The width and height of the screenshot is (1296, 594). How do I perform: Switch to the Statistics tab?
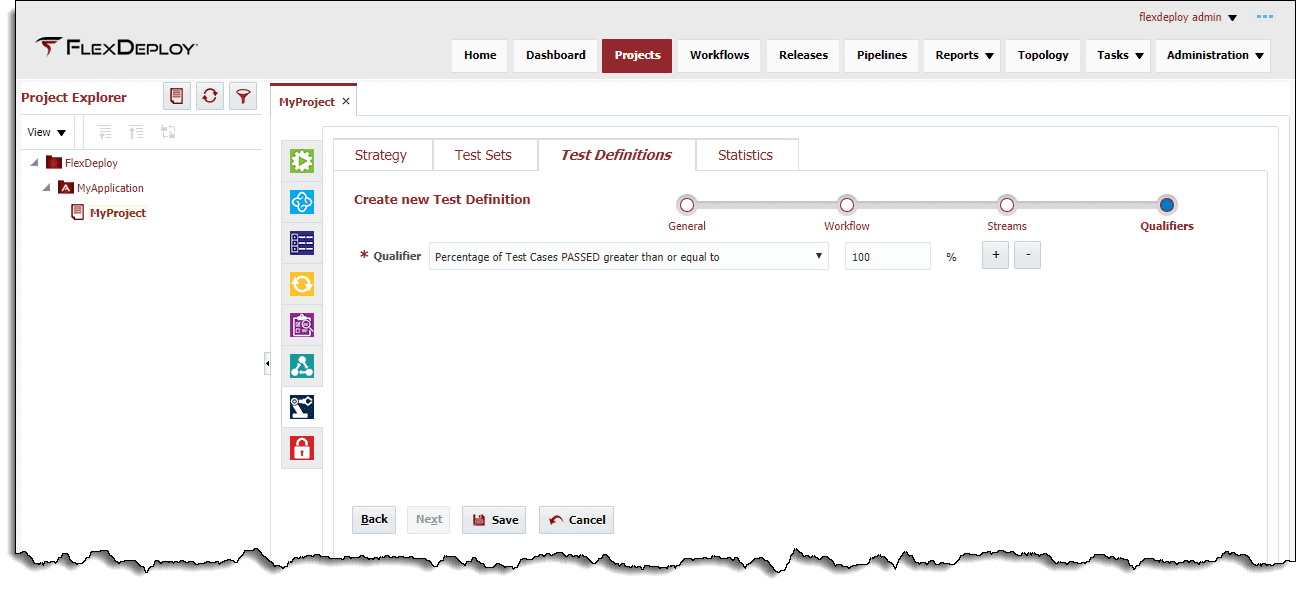click(746, 155)
